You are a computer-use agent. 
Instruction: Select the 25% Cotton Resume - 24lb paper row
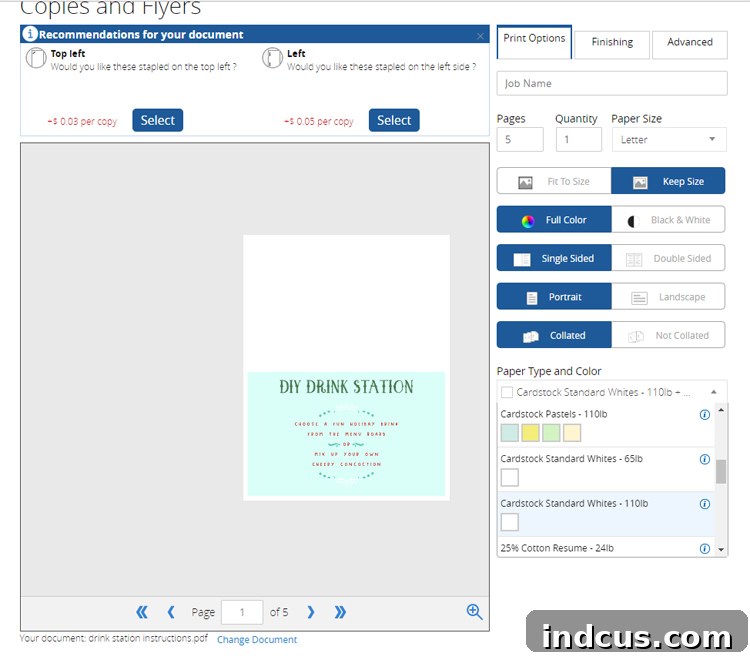(x=606, y=548)
